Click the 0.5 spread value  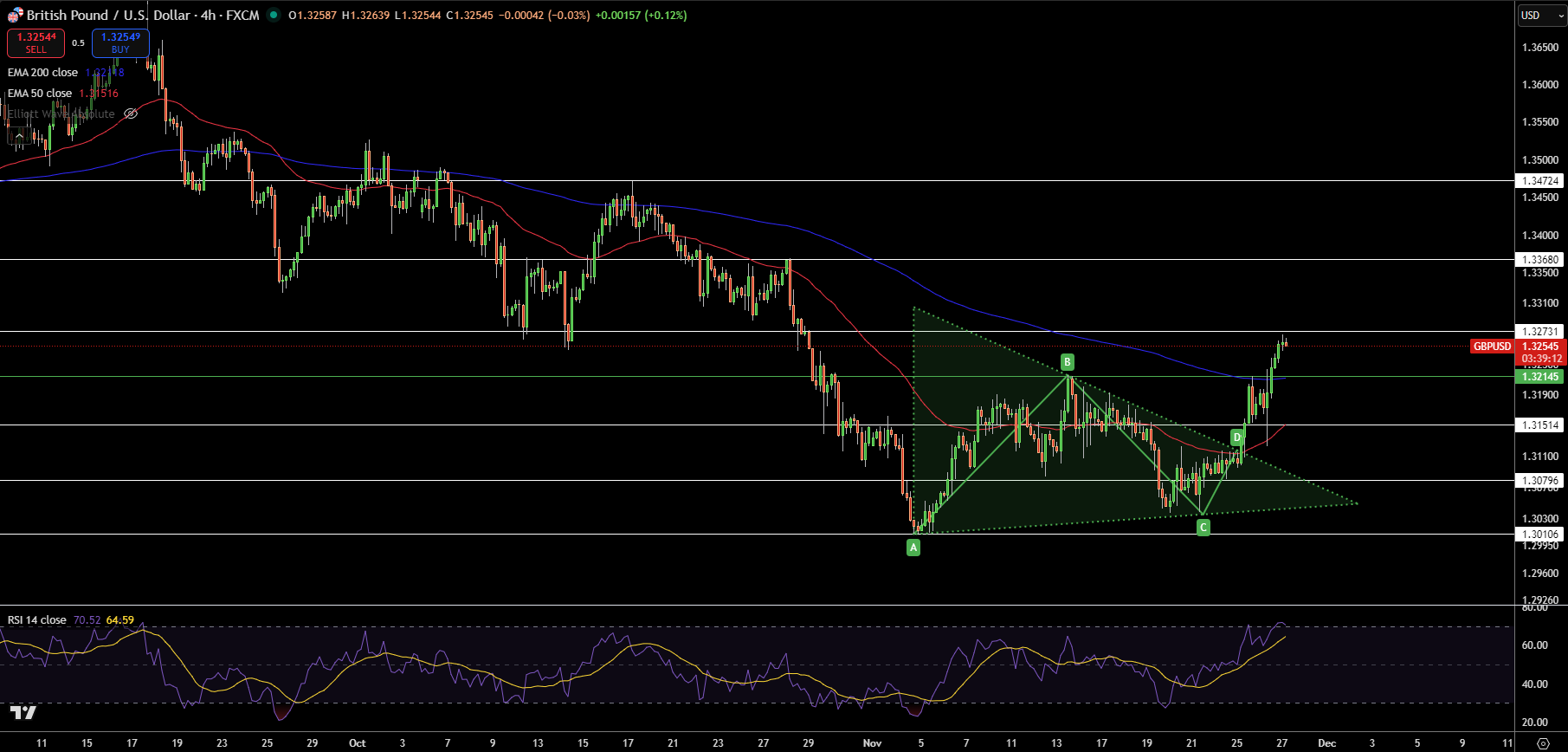(x=78, y=43)
